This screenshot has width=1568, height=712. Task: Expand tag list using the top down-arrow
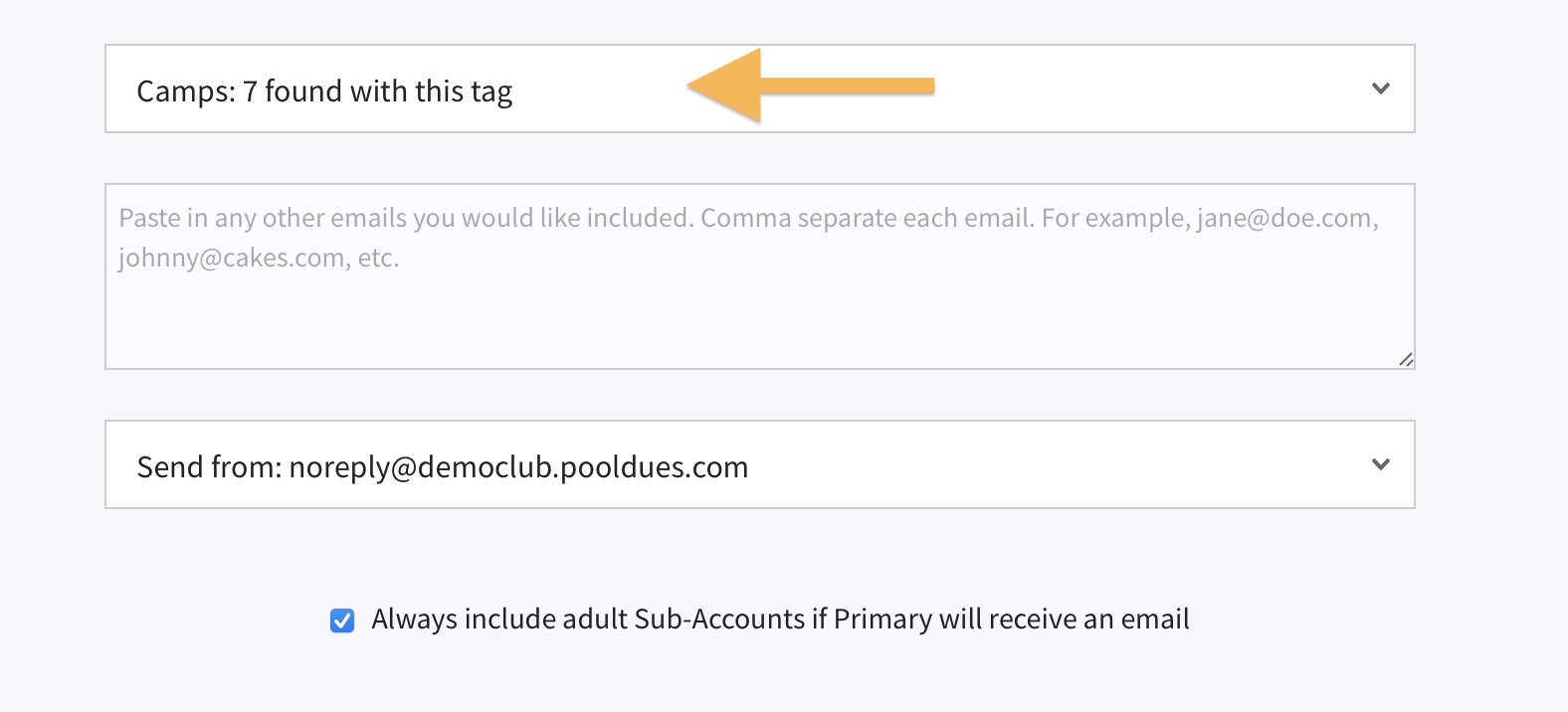pyautogui.click(x=1380, y=89)
